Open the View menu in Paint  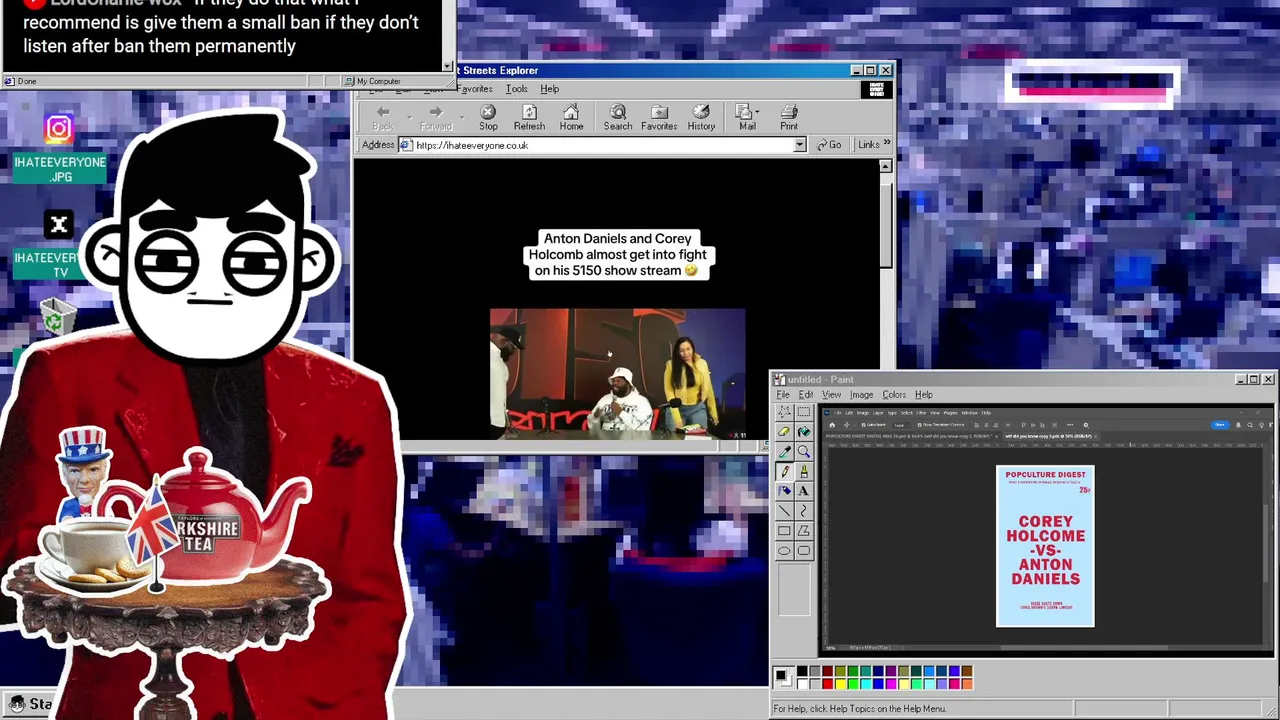tap(831, 395)
